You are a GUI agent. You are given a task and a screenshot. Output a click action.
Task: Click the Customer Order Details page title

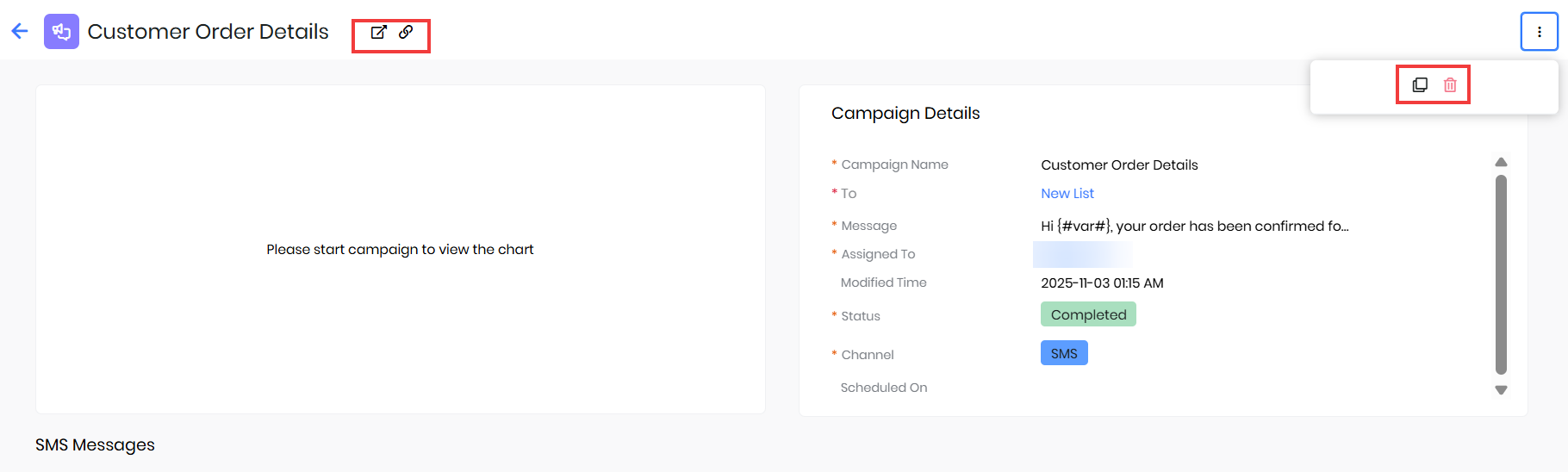click(208, 32)
